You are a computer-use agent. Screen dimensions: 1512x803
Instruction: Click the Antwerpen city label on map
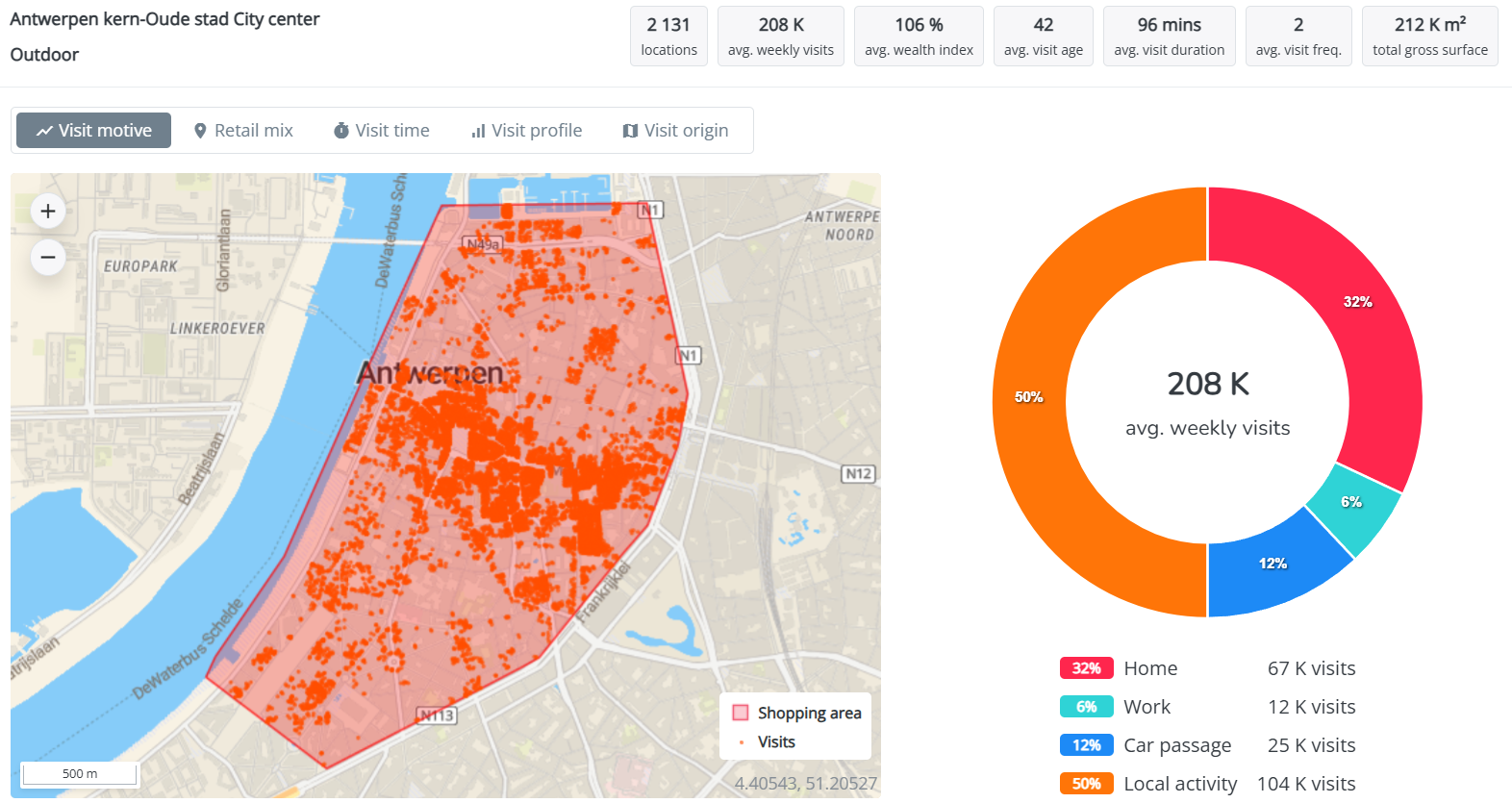pos(430,373)
